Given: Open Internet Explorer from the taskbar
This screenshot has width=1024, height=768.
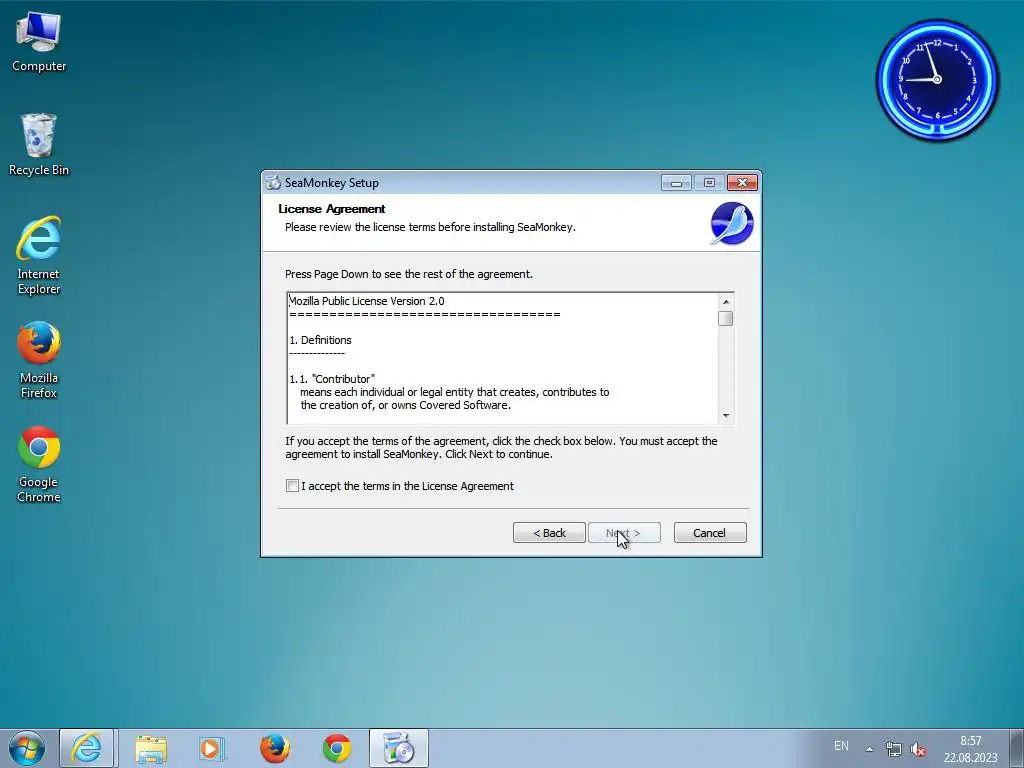Looking at the screenshot, I should [86, 748].
